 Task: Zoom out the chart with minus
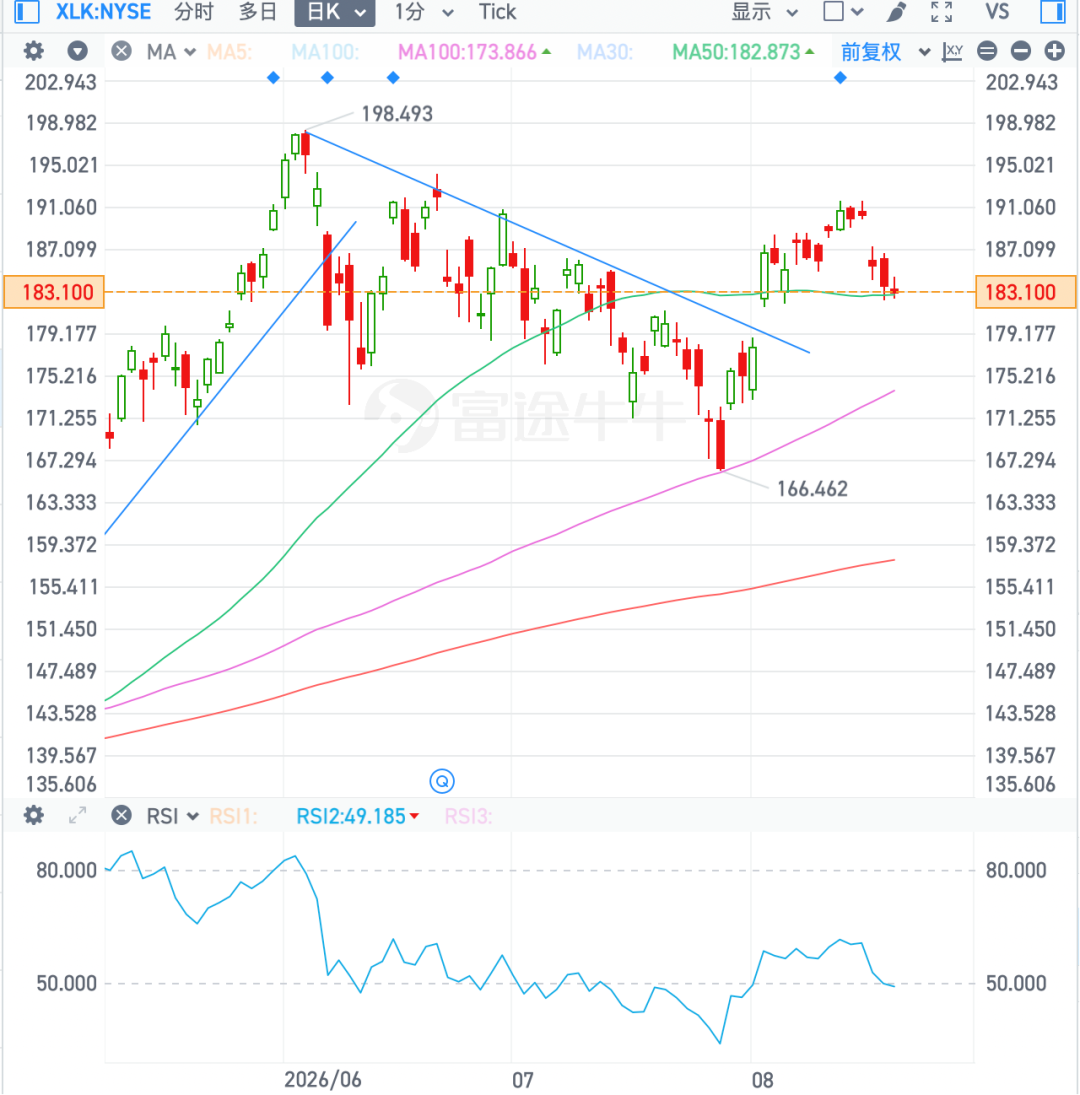(x=1021, y=51)
